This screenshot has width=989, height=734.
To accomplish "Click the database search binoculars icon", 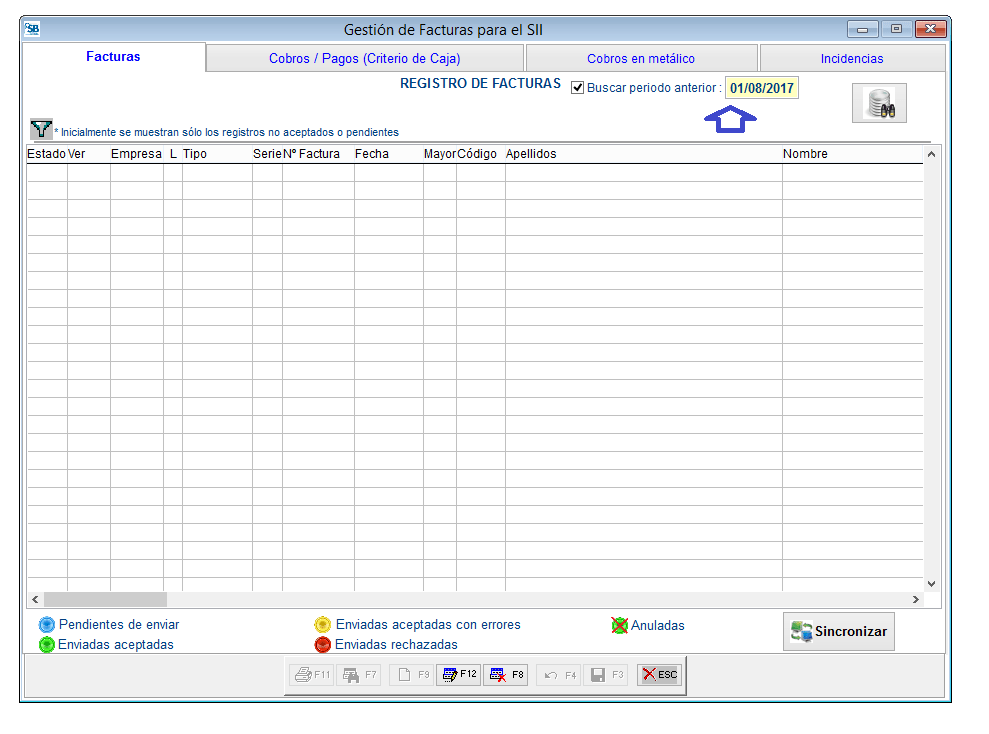I will [x=879, y=103].
